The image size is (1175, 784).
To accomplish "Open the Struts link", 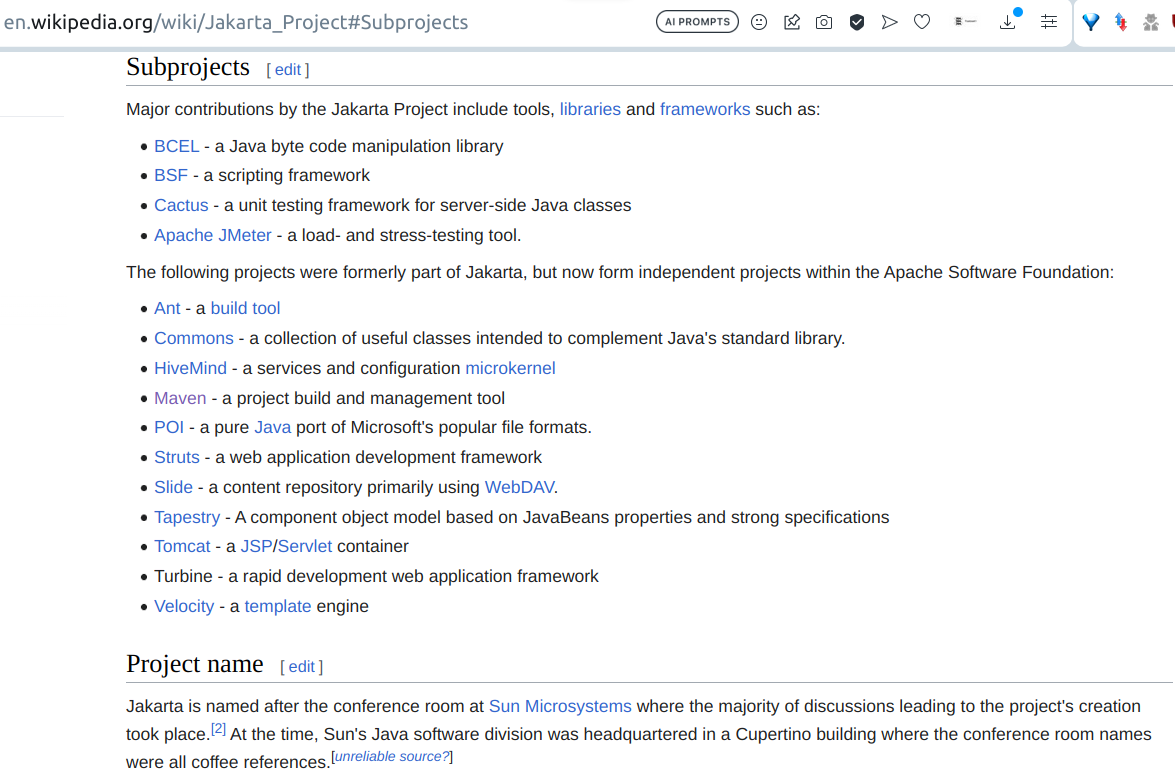I will 177,457.
